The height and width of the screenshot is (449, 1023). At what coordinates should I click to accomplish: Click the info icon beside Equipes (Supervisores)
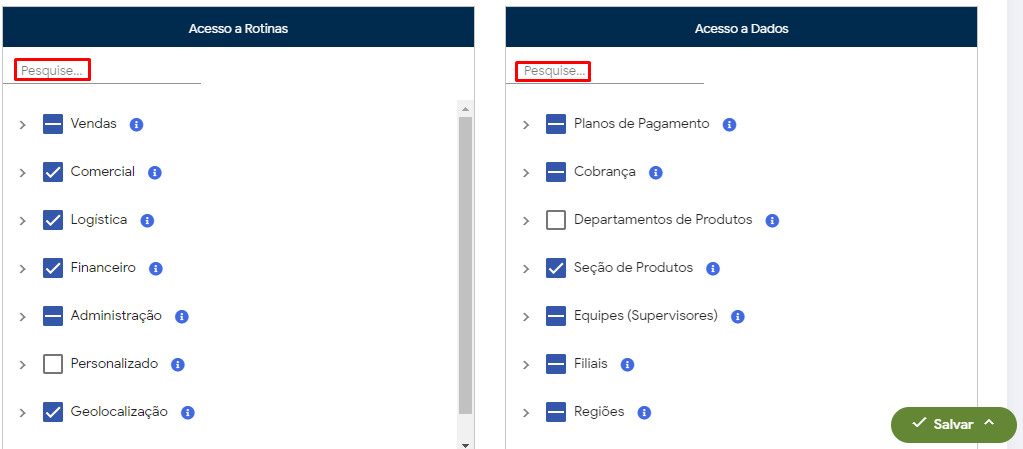[738, 316]
